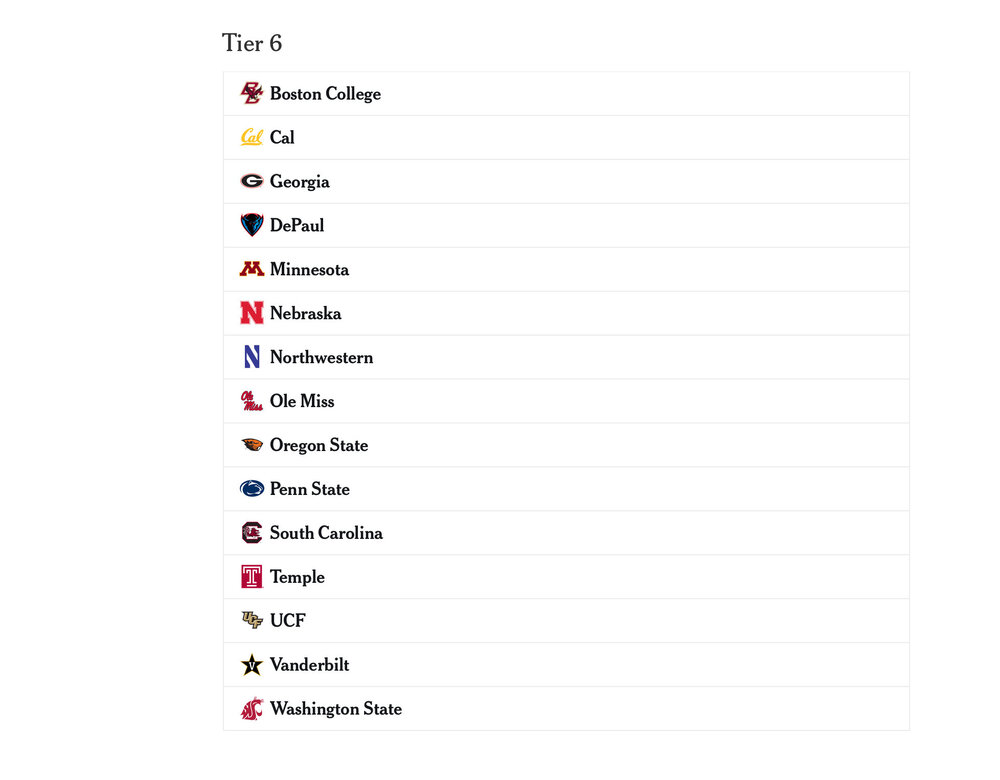Select the Boston College team name
This screenshot has width=1000, height=780.
pyautogui.click(x=325, y=94)
